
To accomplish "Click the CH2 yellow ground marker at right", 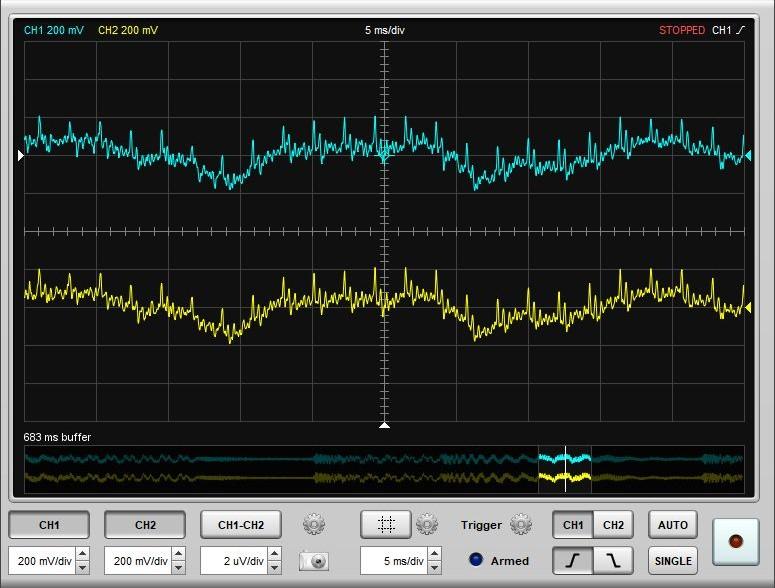I will pyautogui.click(x=748, y=308).
